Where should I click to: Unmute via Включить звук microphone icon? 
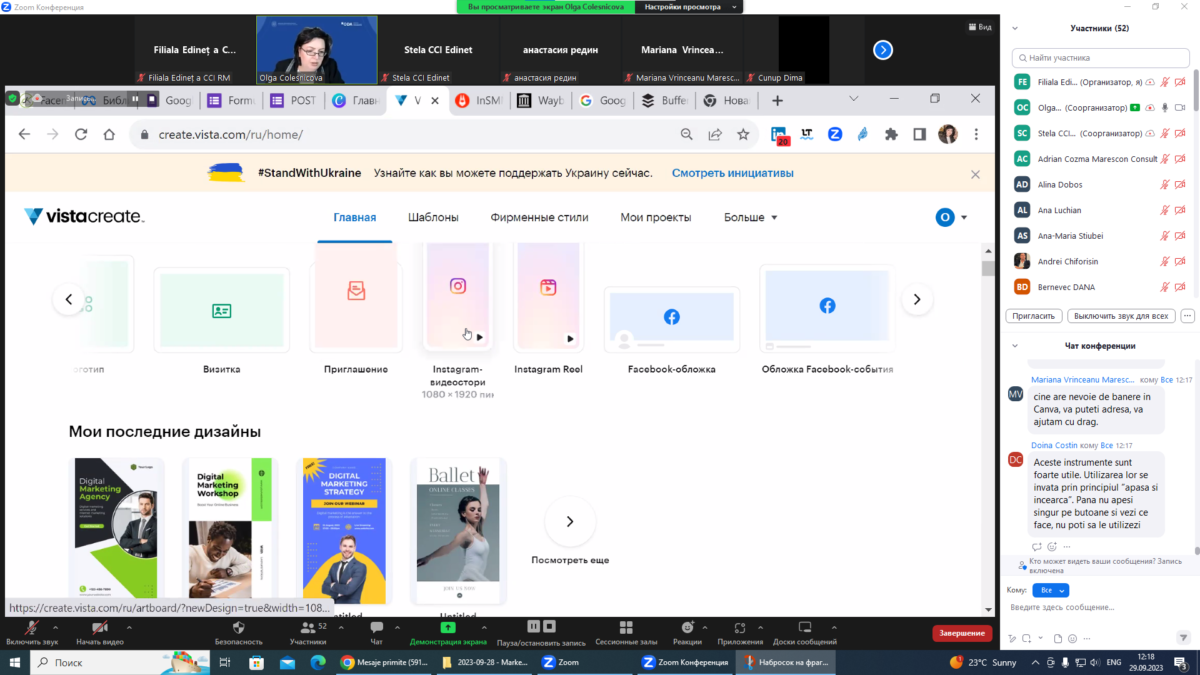(x=32, y=627)
